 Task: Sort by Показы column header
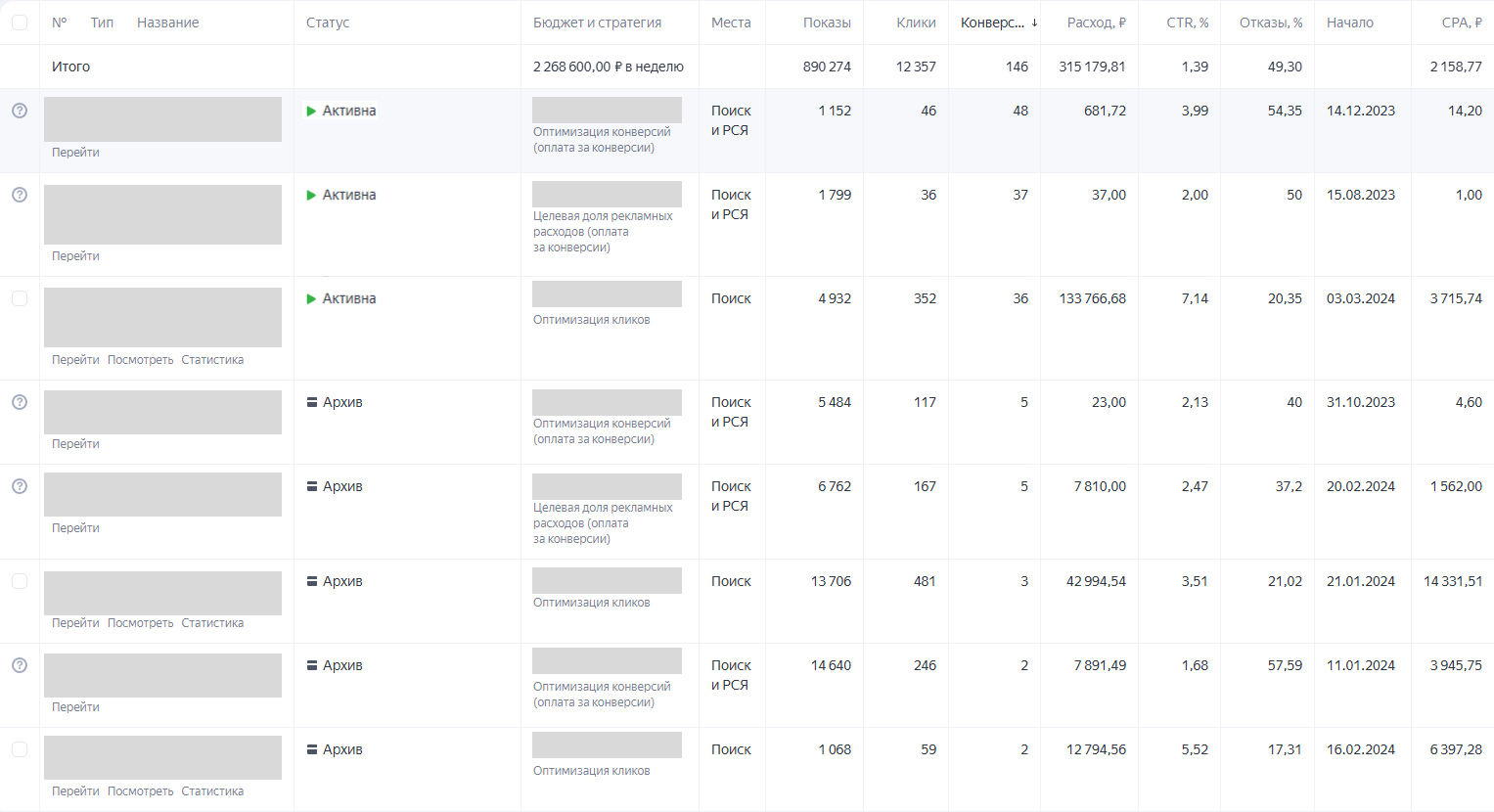coord(827,23)
